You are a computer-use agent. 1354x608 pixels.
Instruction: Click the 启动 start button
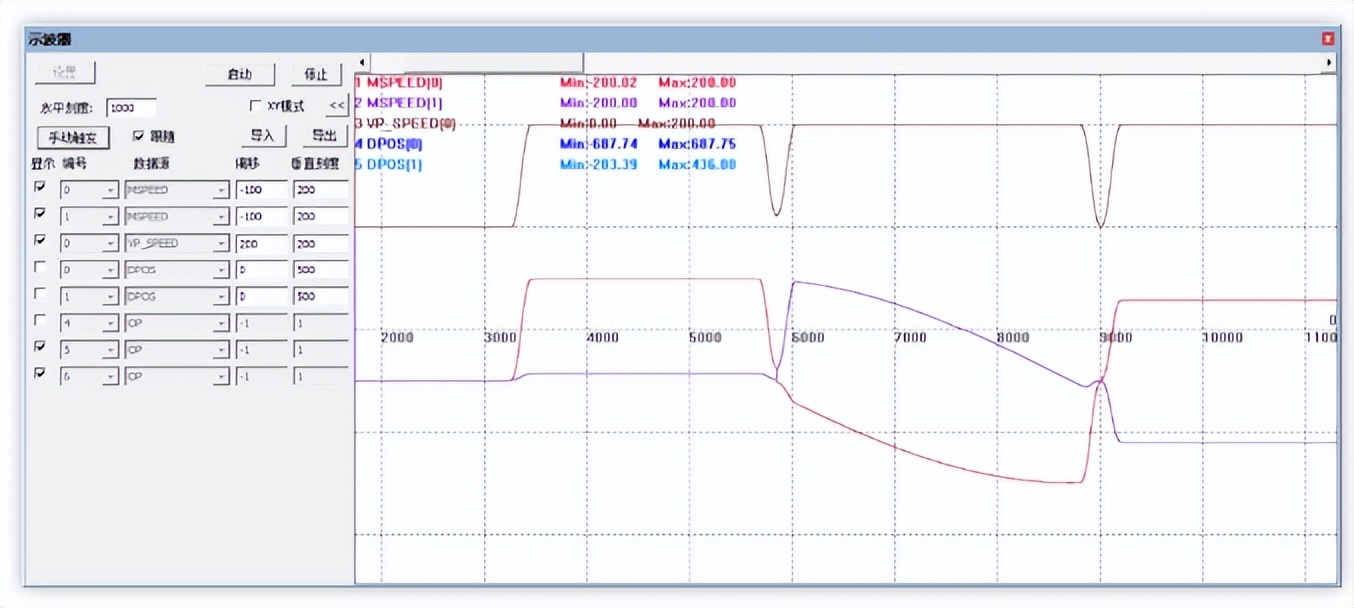239,75
